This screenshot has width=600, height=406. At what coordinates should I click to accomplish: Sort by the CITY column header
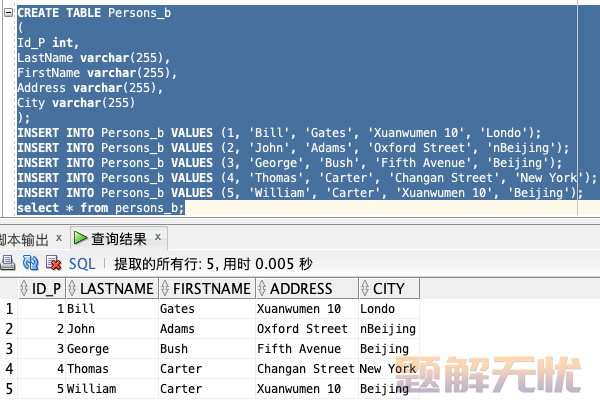[389, 289]
